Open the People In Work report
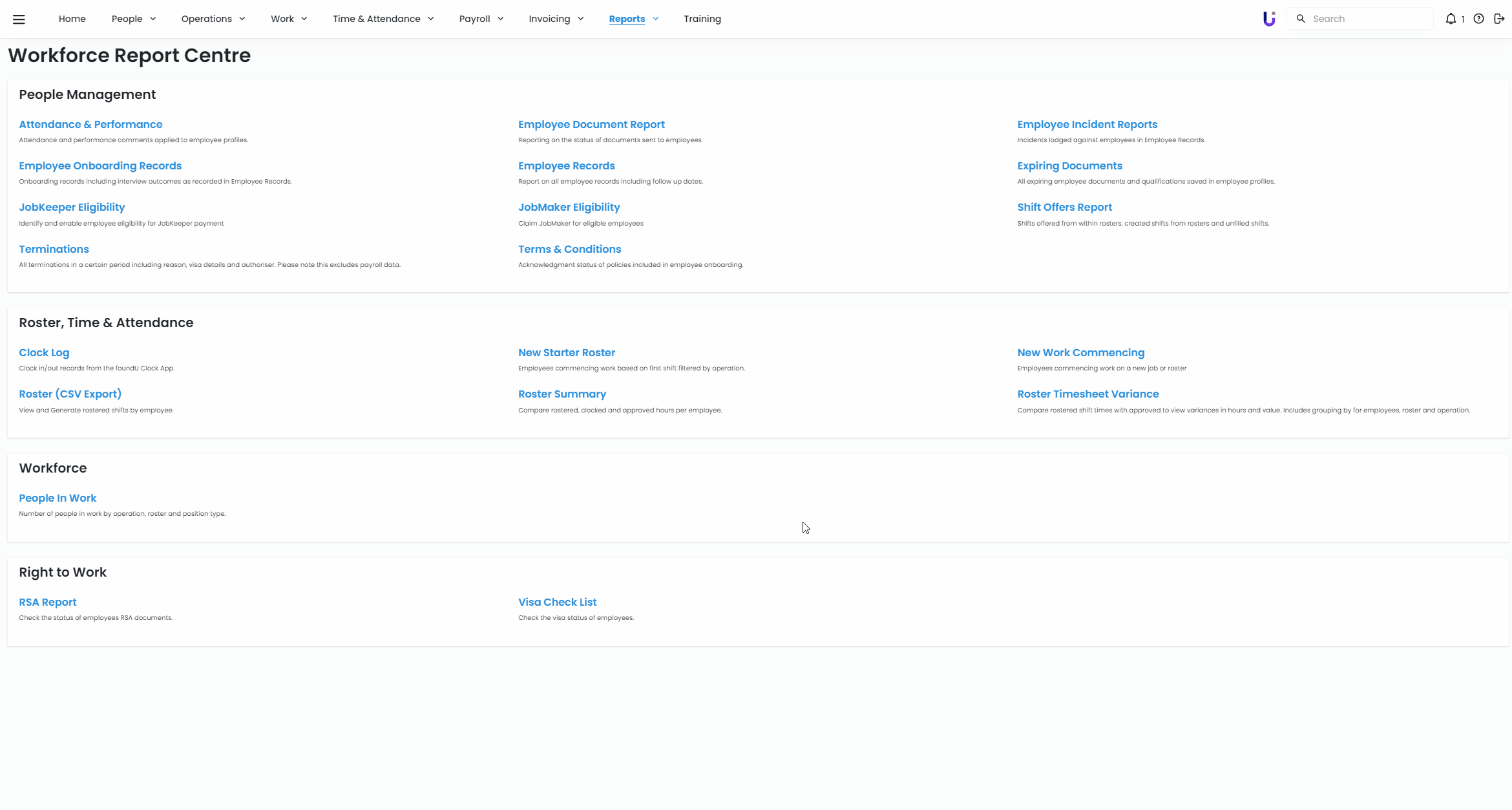 click(x=58, y=498)
